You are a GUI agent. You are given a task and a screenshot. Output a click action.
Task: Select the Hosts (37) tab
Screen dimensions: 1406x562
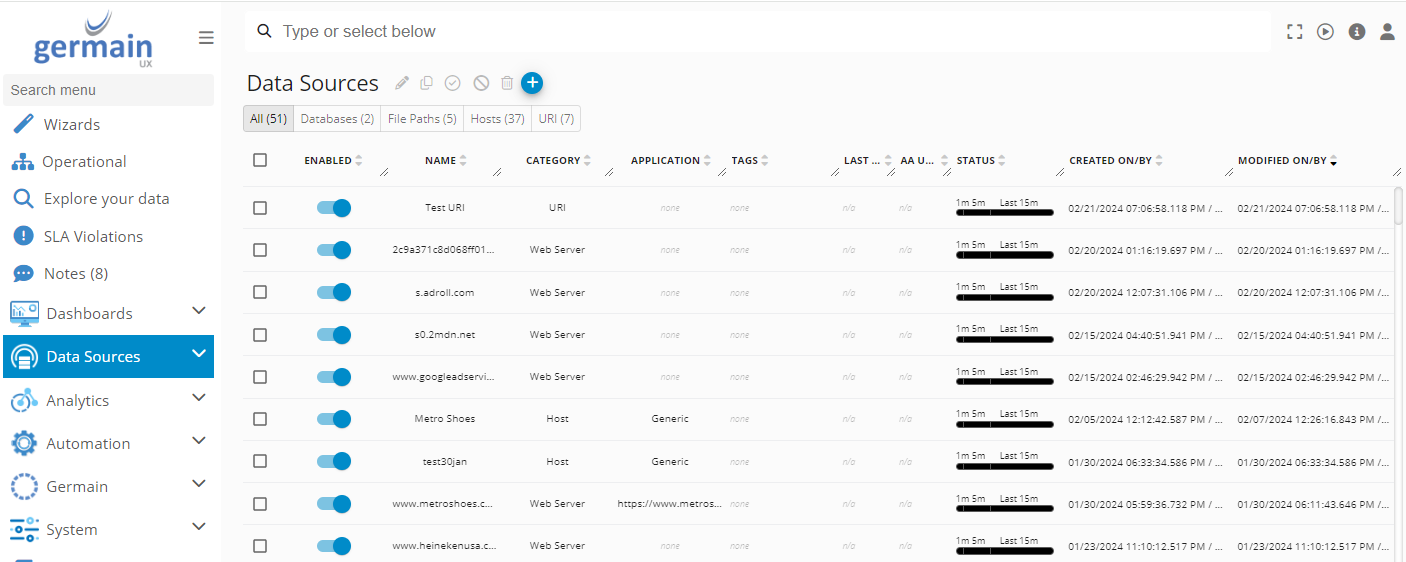pyautogui.click(x=497, y=119)
